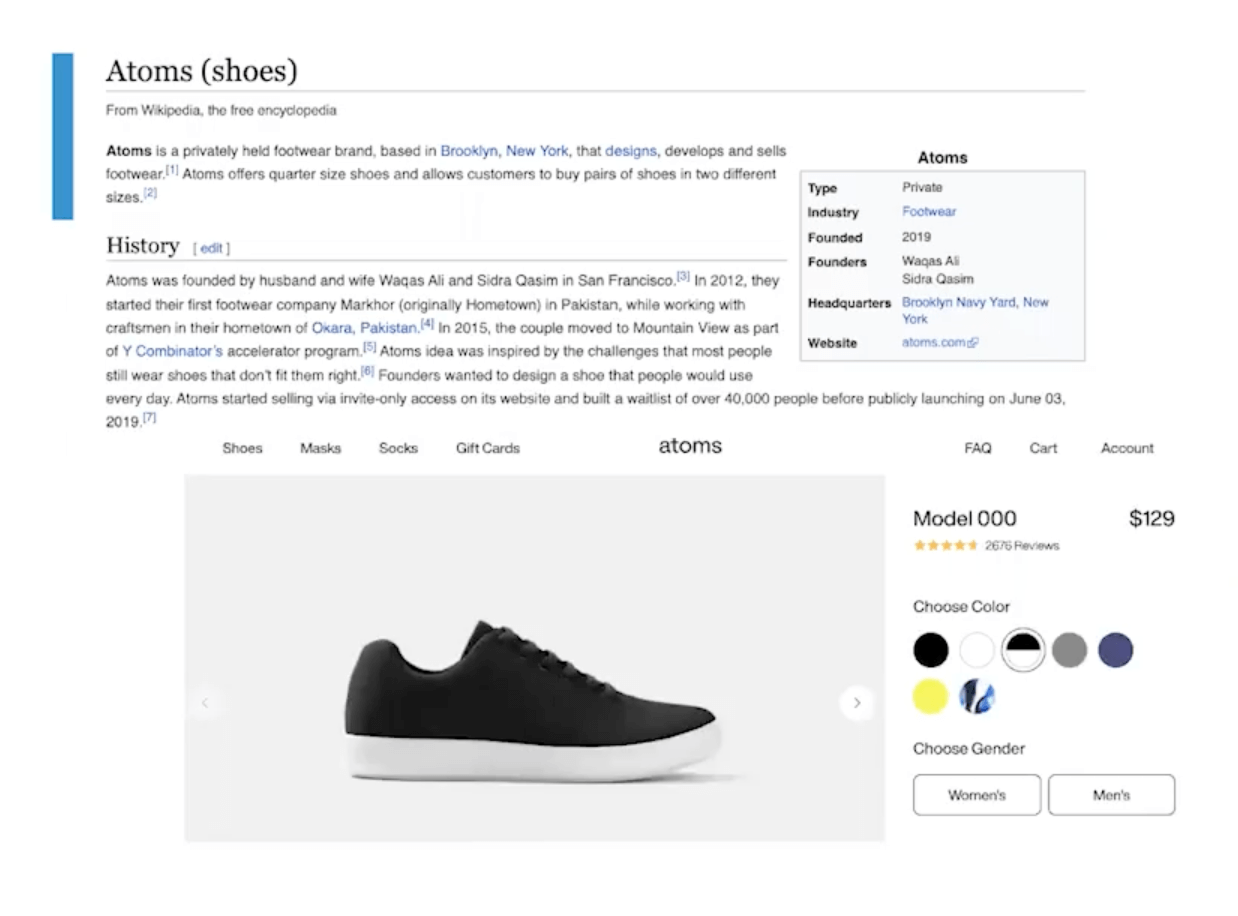
Task: Select the black and white color swatch
Action: coord(1023,650)
